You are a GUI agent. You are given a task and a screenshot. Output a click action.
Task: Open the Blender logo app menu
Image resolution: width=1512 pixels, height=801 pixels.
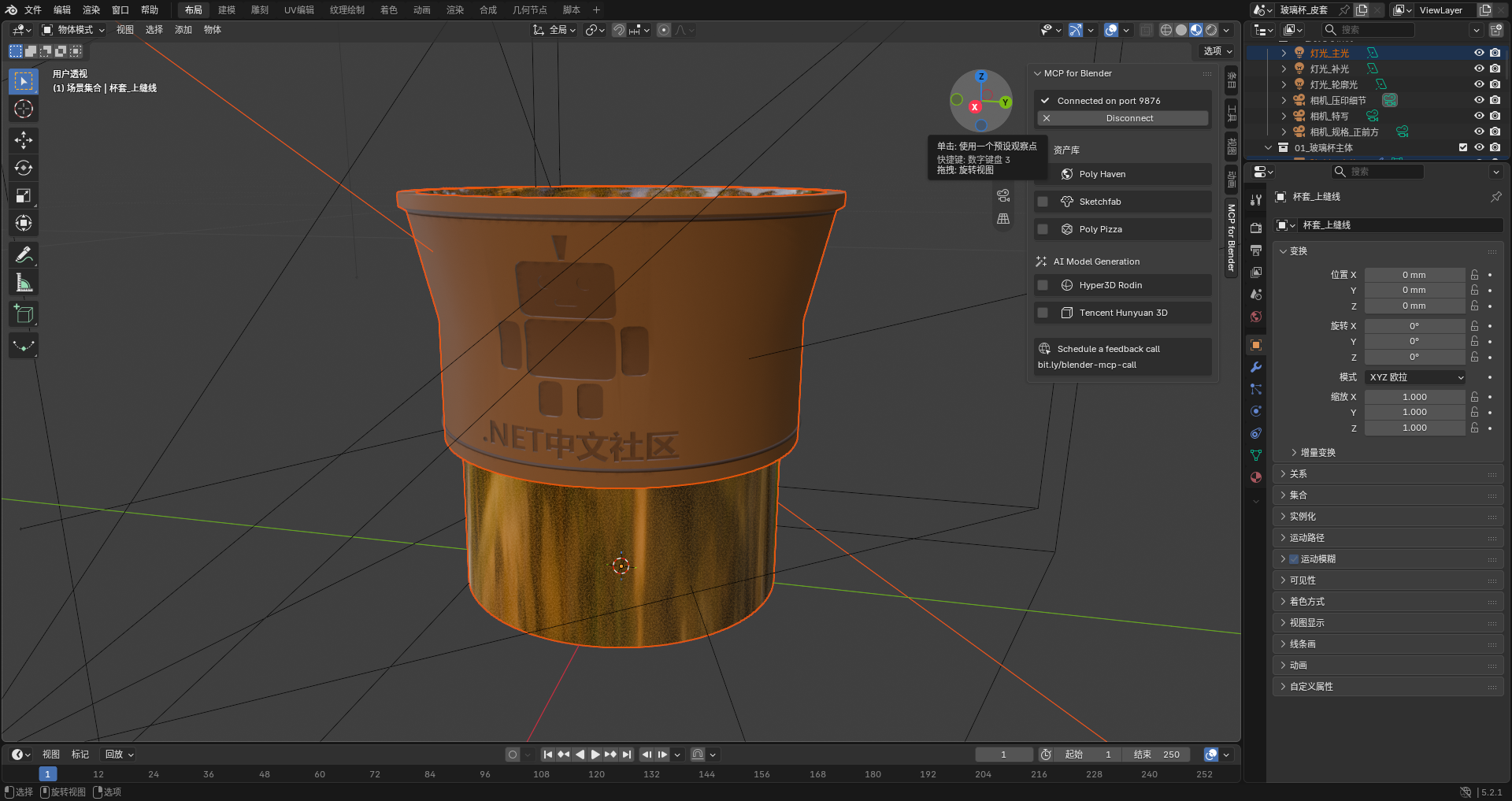[x=11, y=10]
